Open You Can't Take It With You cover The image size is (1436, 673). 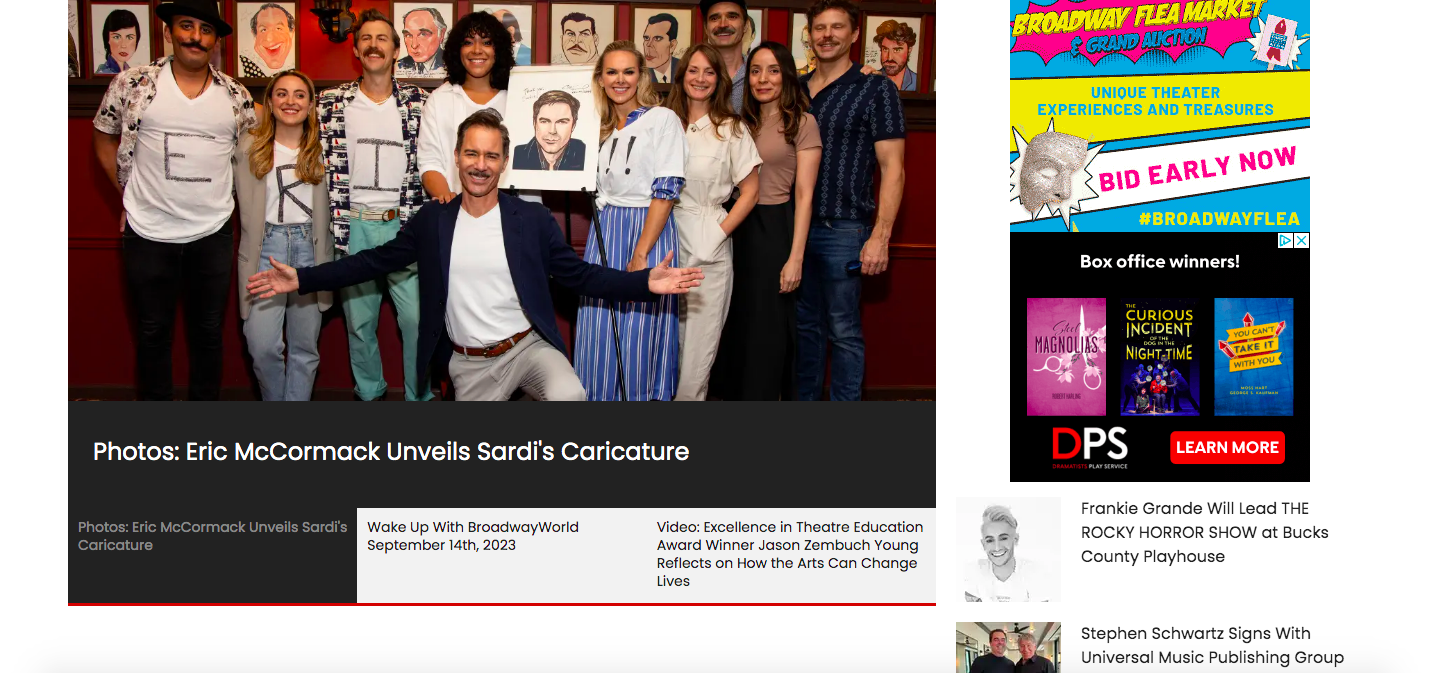point(1254,356)
